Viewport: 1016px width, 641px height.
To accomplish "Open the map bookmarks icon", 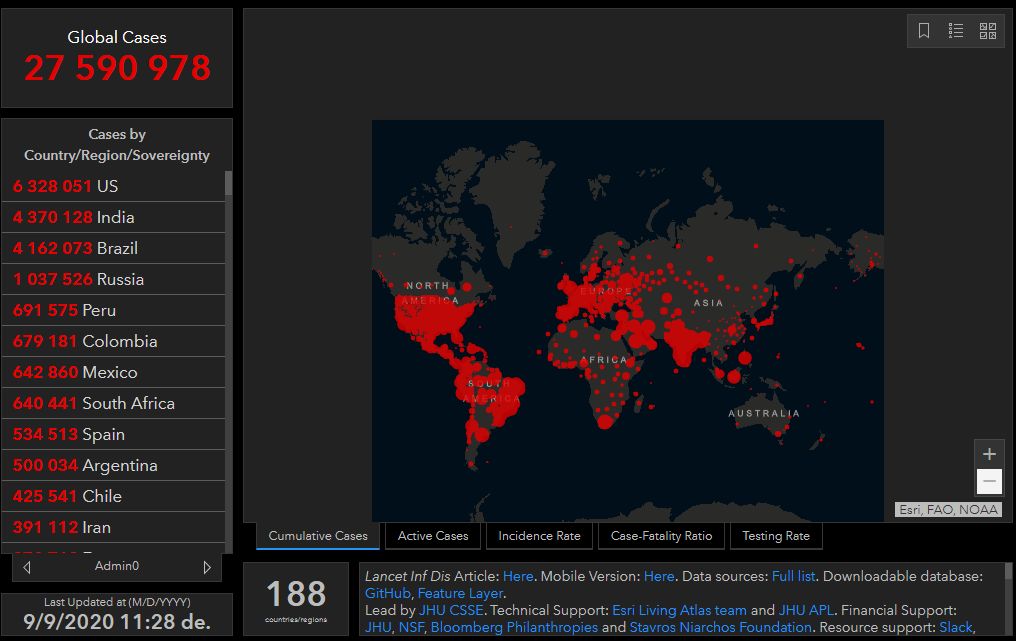I will 924,31.
